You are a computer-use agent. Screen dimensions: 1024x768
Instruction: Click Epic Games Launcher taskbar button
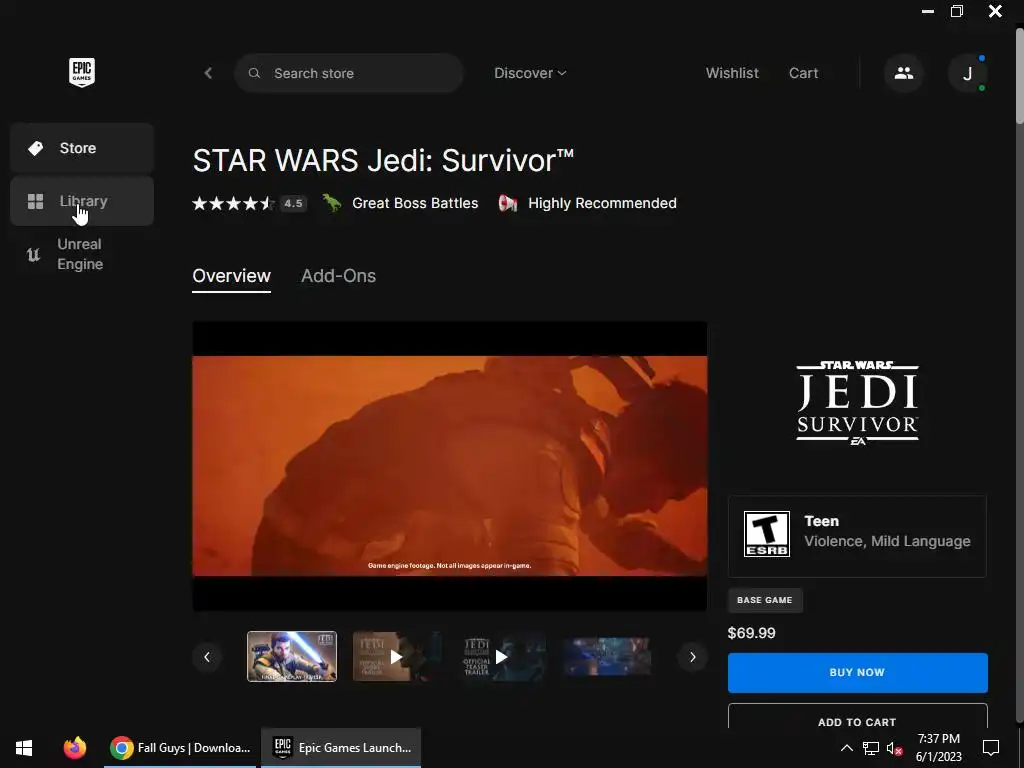341,748
